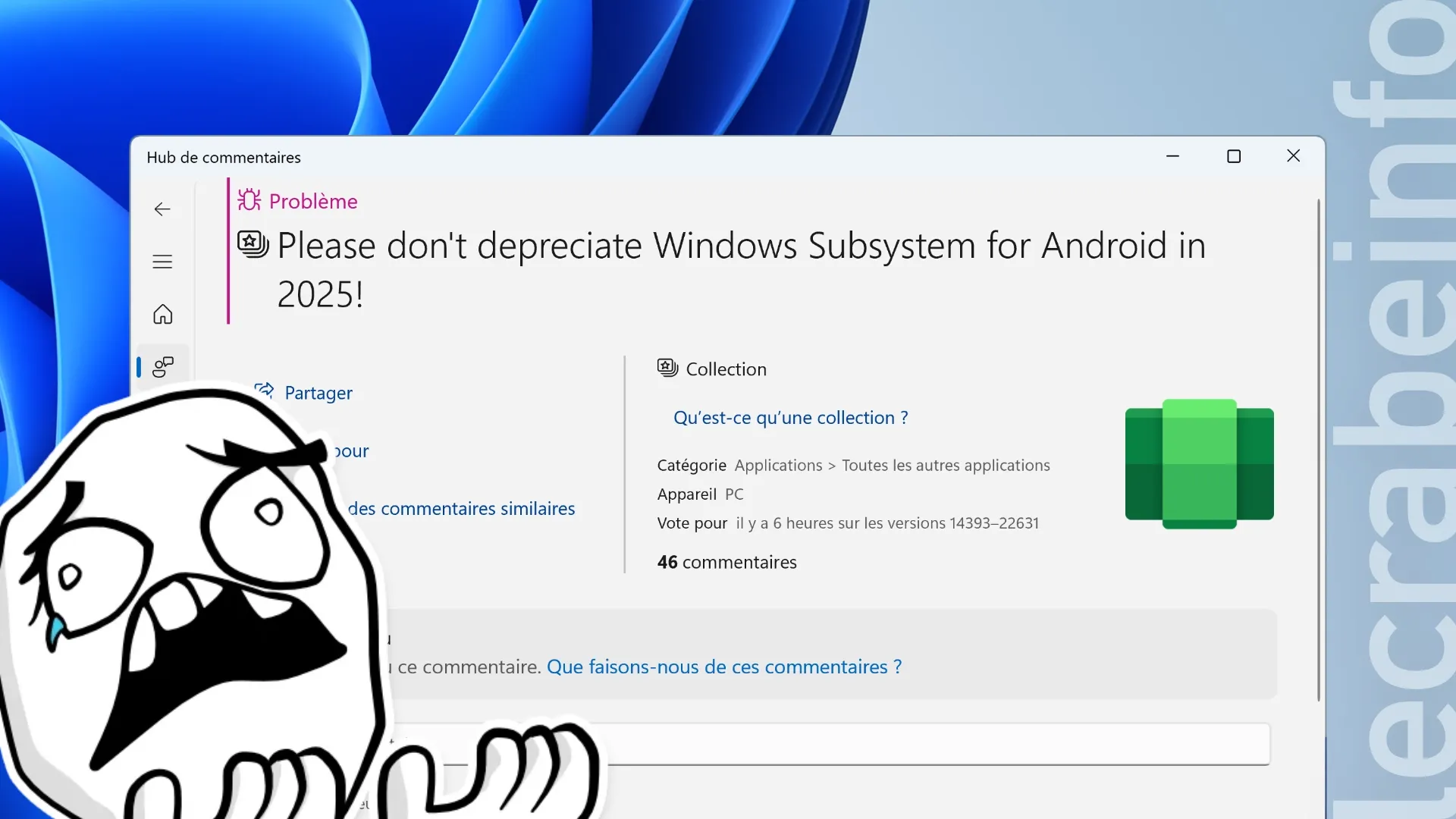Viewport: 1456px width, 819px height.
Task: Open the Home page icon
Action: (x=162, y=314)
